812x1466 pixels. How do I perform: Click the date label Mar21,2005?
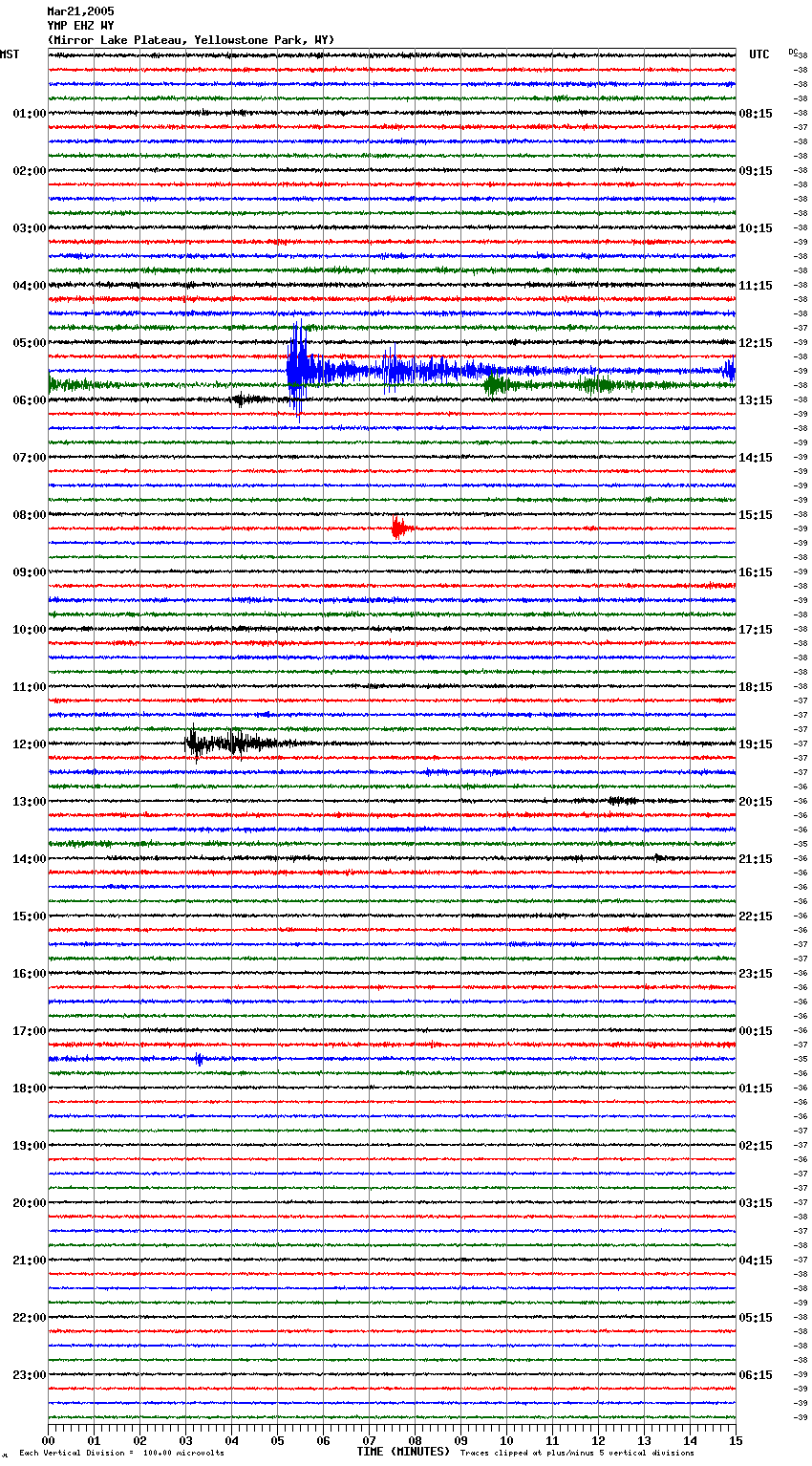(80, 11)
